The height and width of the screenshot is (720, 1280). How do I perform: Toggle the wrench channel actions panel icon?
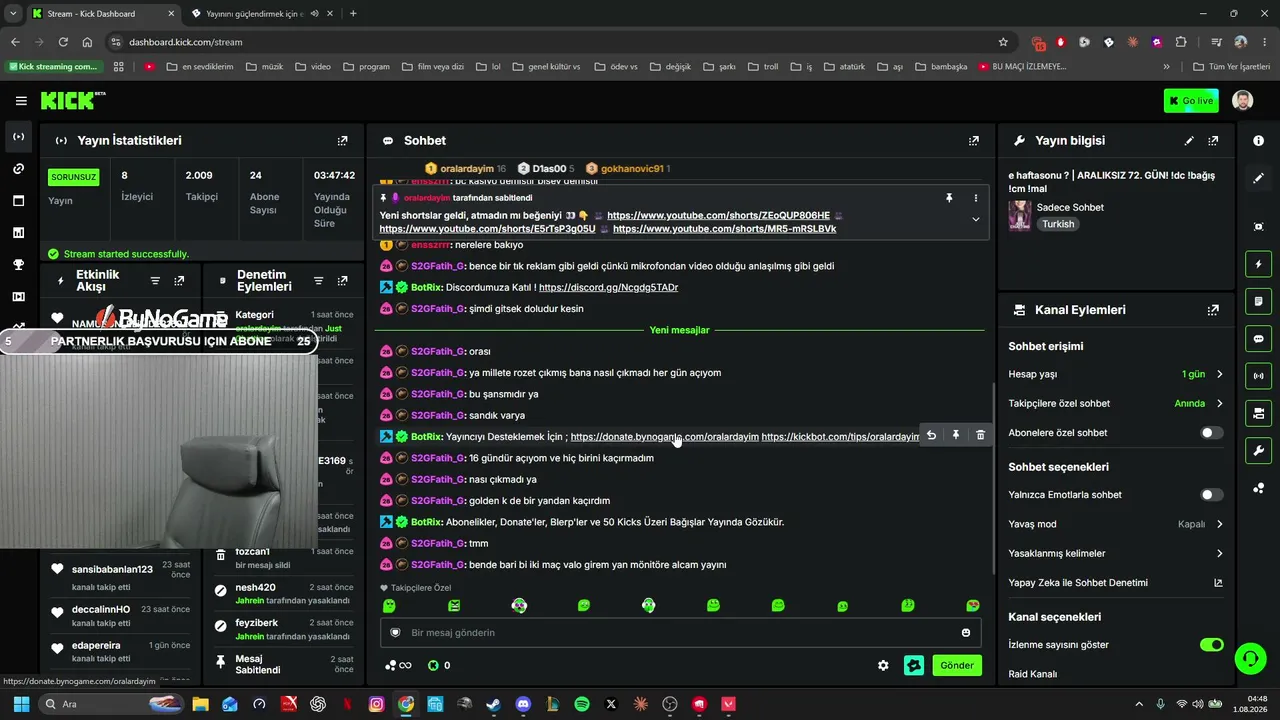[1258, 450]
